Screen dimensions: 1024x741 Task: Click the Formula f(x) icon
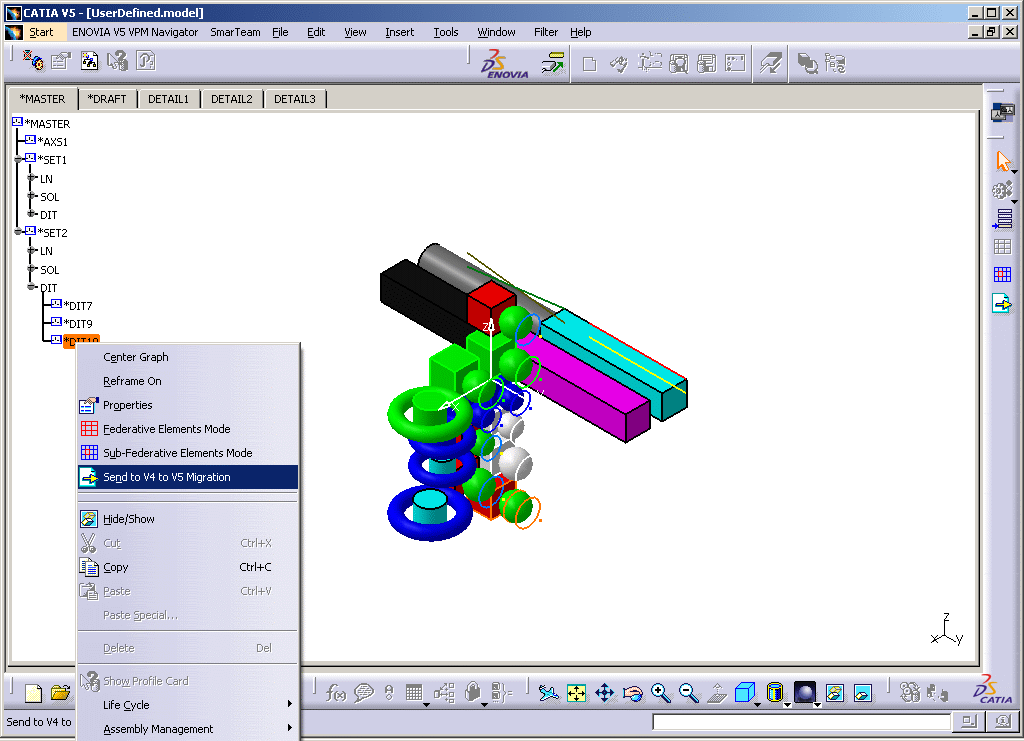pos(336,692)
